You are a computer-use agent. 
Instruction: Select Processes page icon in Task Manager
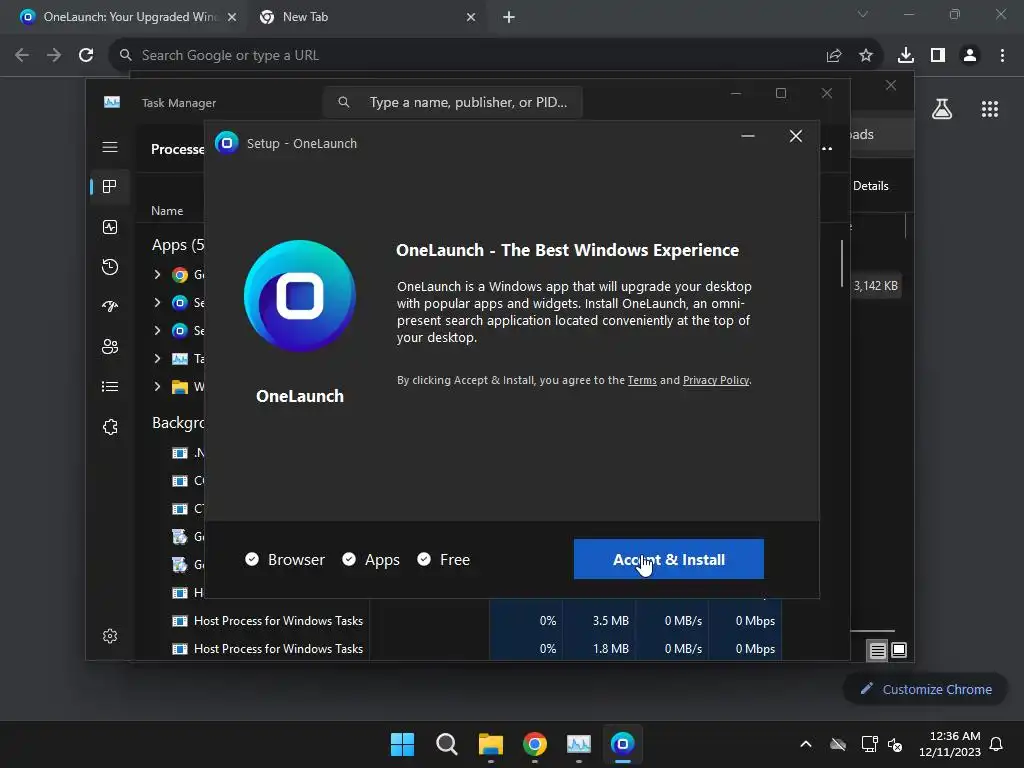[x=110, y=187]
